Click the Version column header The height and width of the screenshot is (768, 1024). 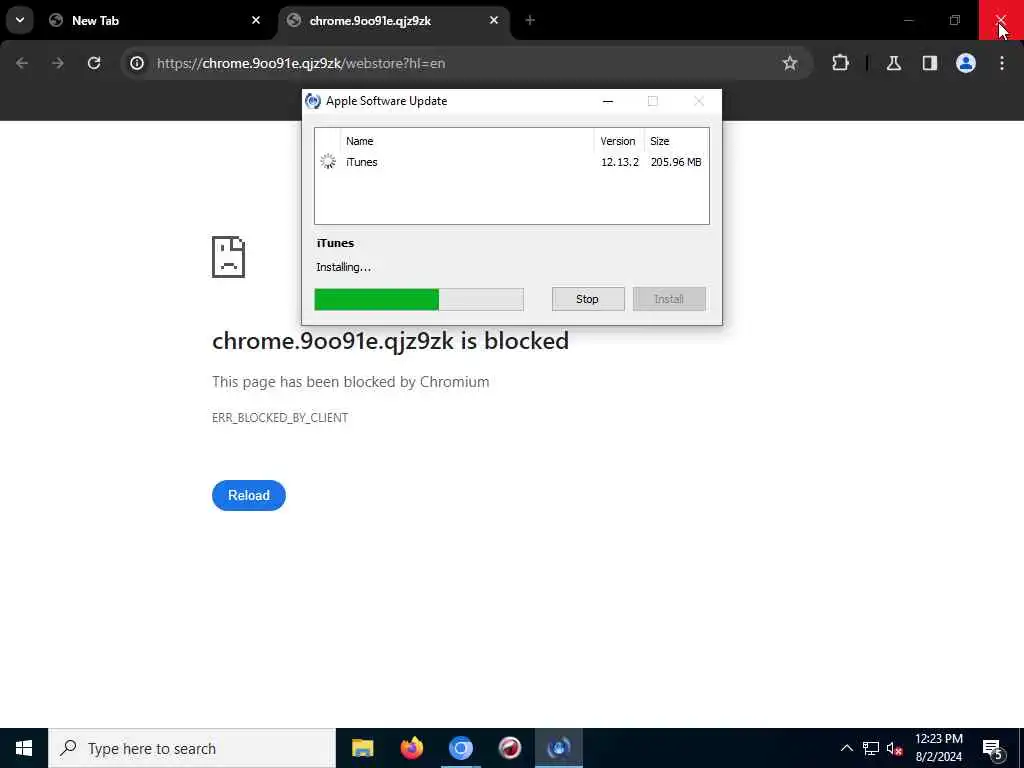618,141
